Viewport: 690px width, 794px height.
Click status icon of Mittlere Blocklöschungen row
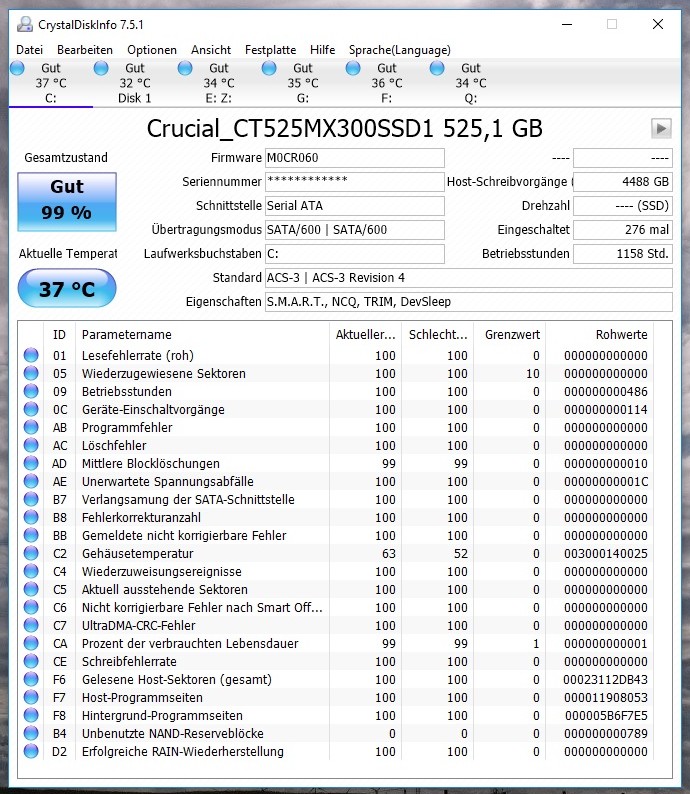click(x=31, y=463)
